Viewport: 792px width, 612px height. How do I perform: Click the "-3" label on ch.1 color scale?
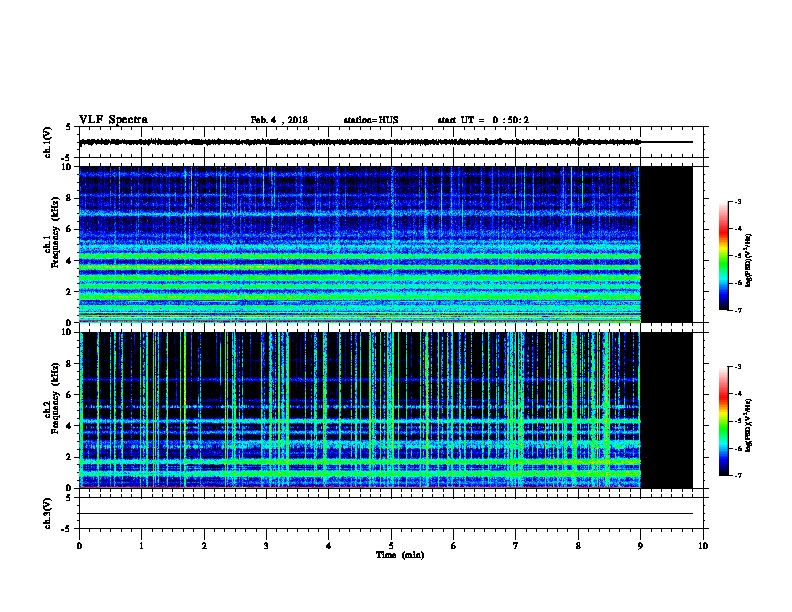click(737, 201)
